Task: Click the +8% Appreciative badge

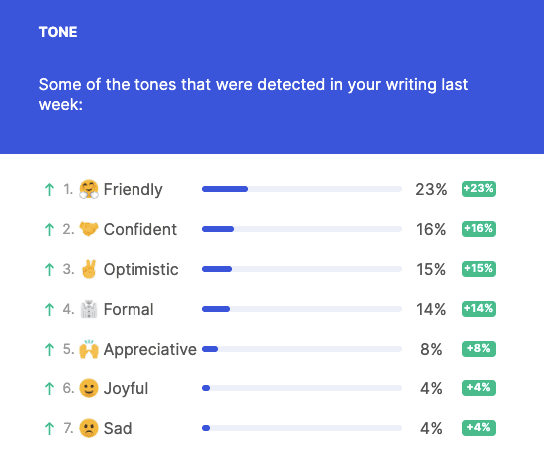Action: pos(479,349)
